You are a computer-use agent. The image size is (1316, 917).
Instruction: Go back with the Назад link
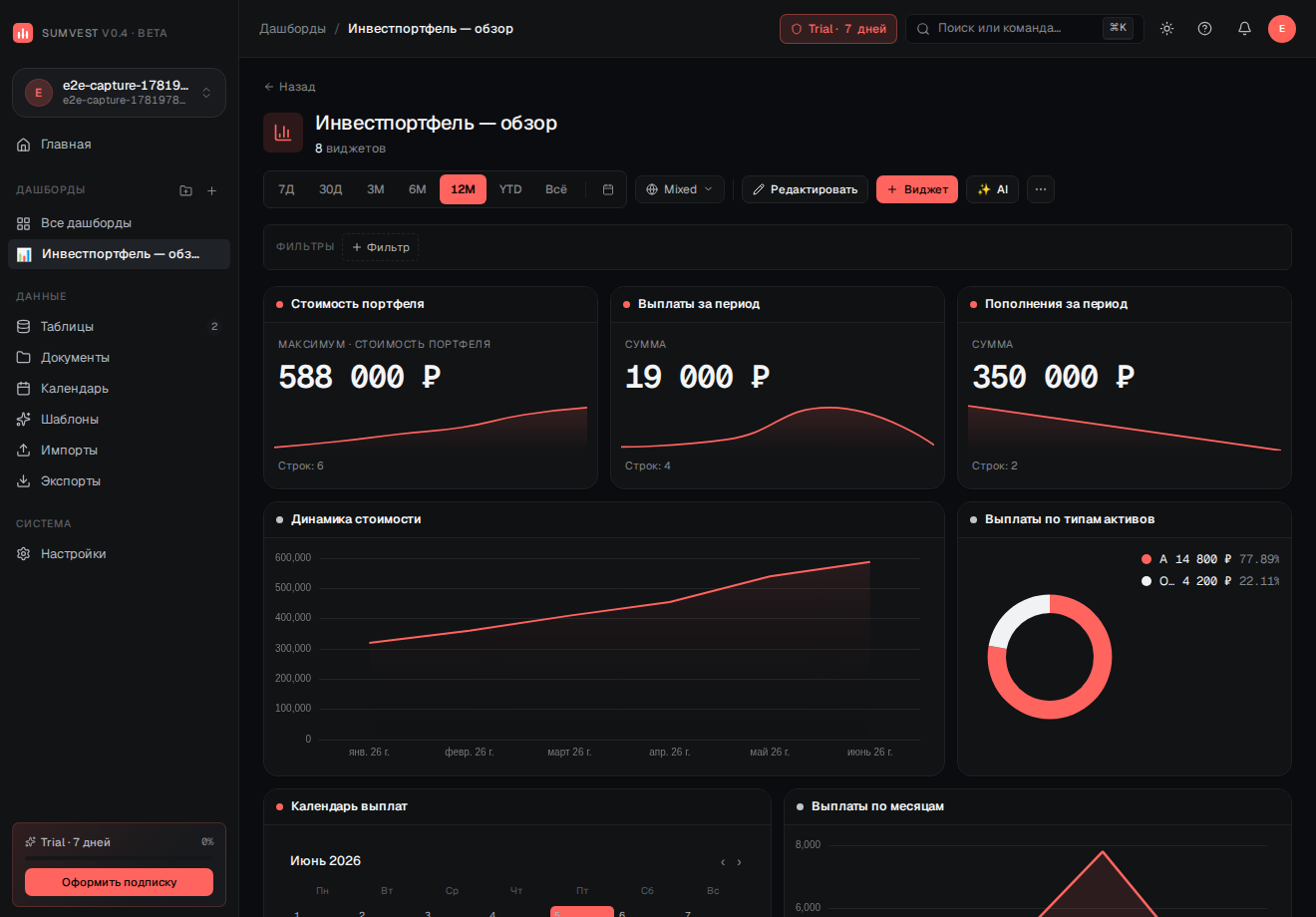289,87
